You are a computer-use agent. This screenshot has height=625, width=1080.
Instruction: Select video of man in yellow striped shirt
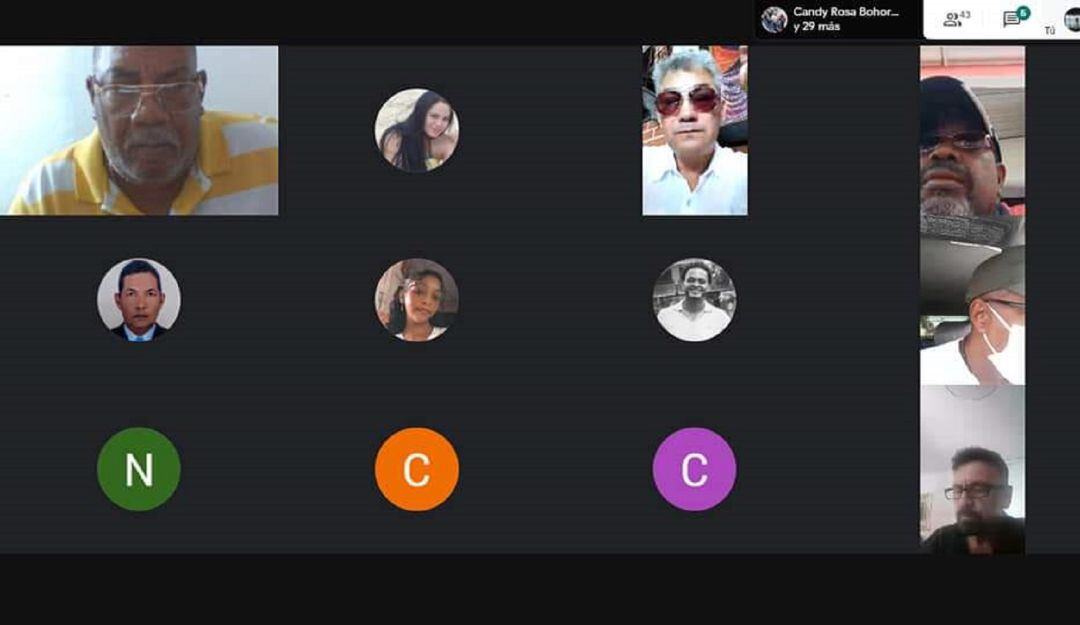coord(139,130)
